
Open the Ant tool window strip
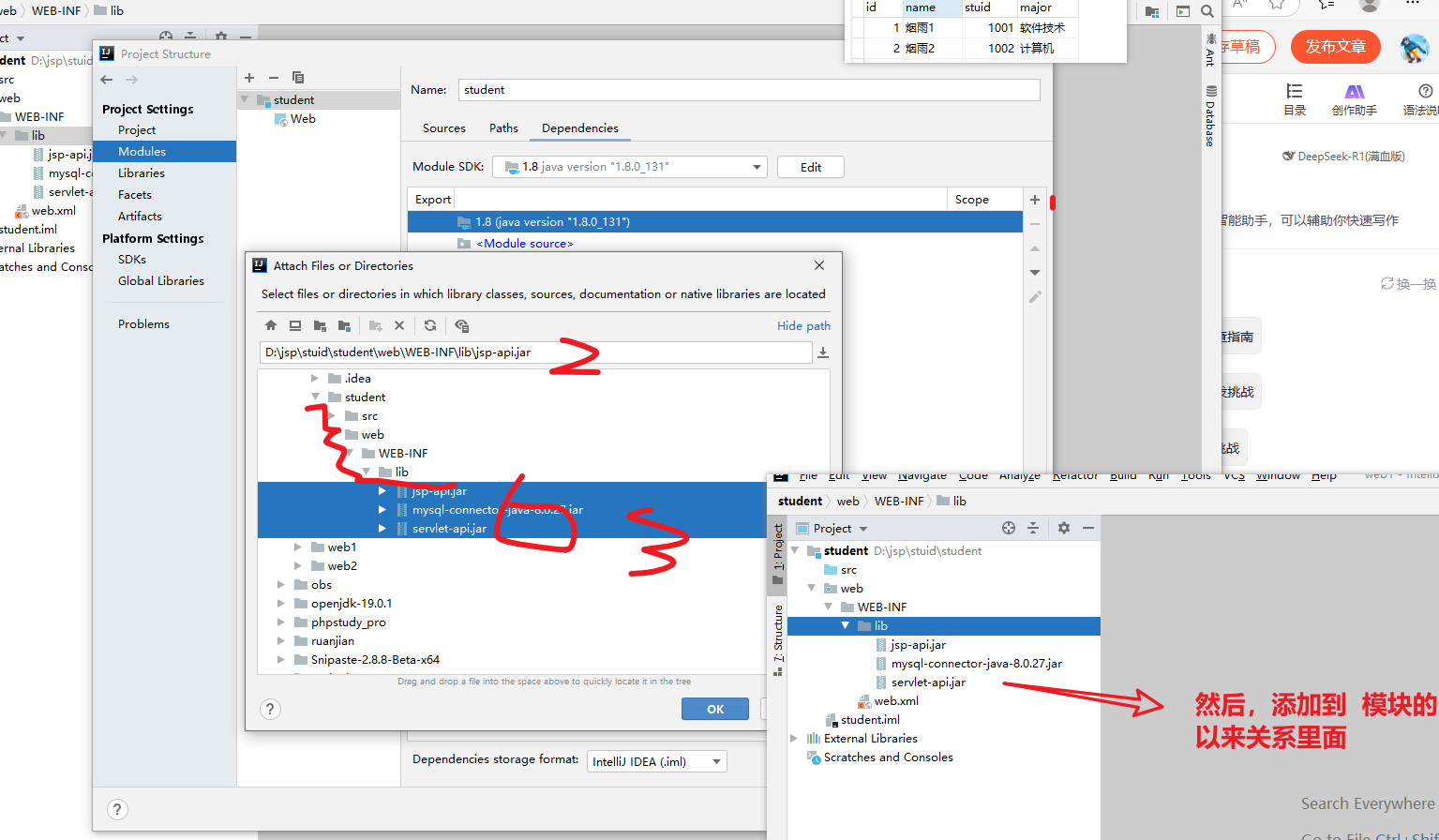click(x=1210, y=50)
